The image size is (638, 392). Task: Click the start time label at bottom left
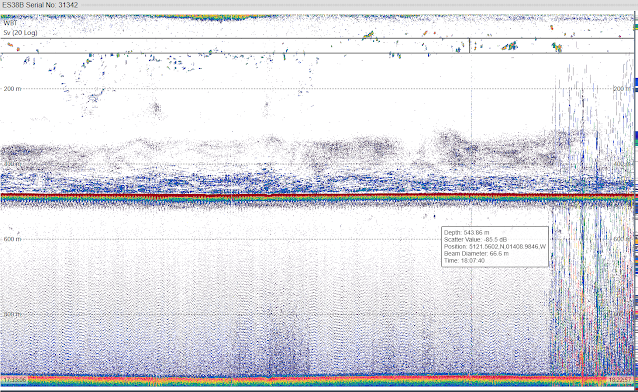(15, 380)
